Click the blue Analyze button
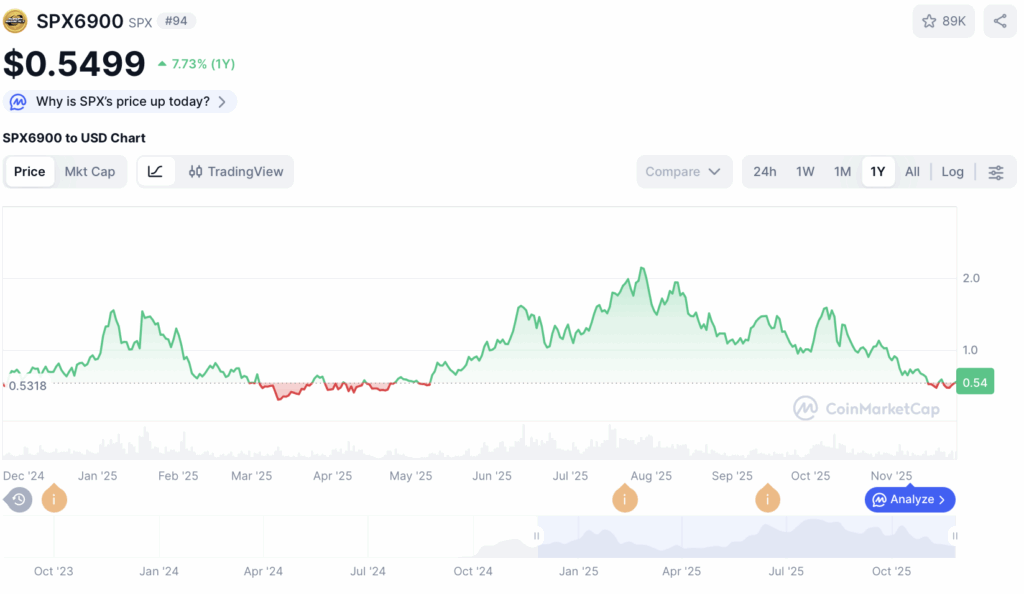 [x=910, y=499]
